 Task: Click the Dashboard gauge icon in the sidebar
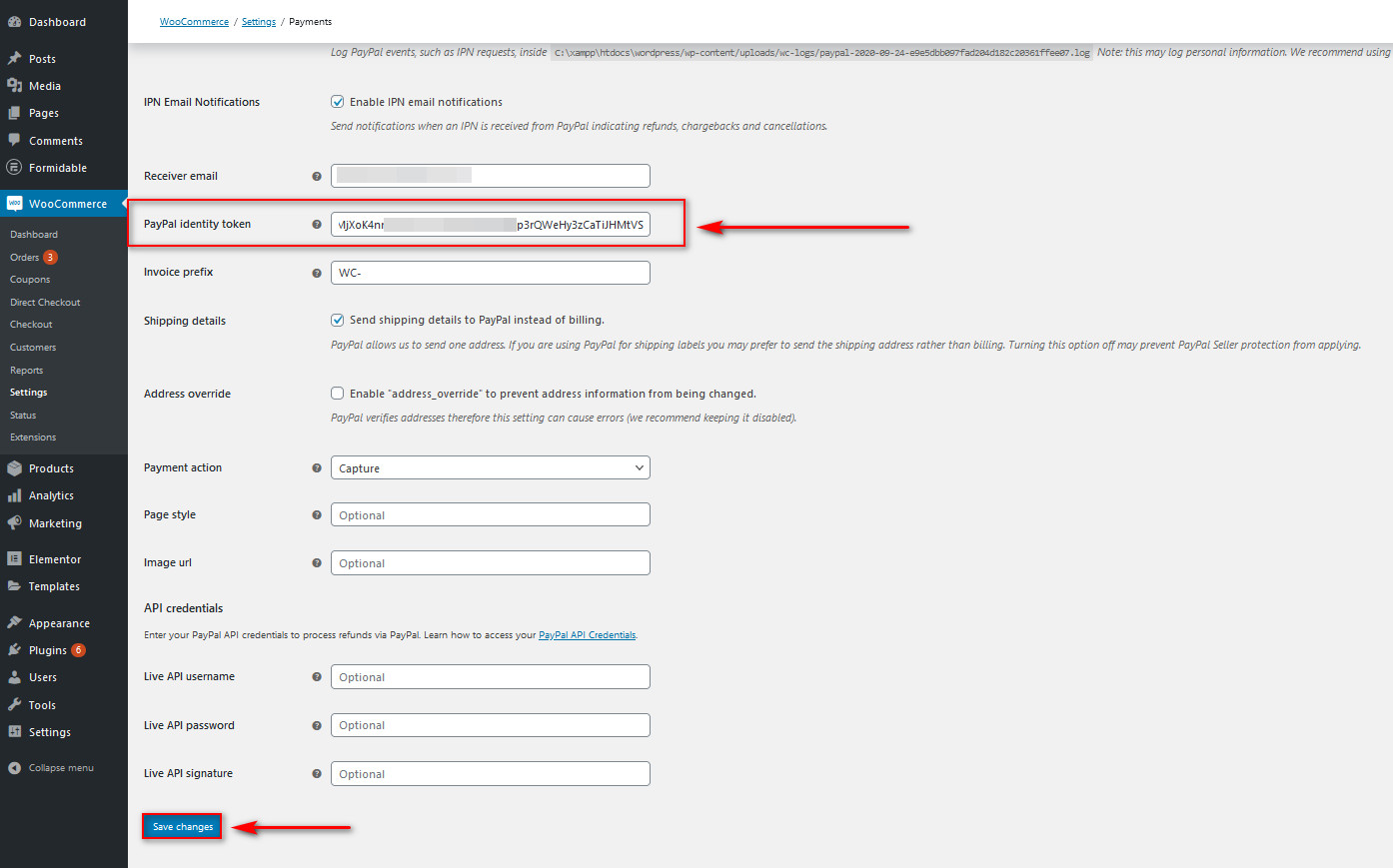click(14, 22)
